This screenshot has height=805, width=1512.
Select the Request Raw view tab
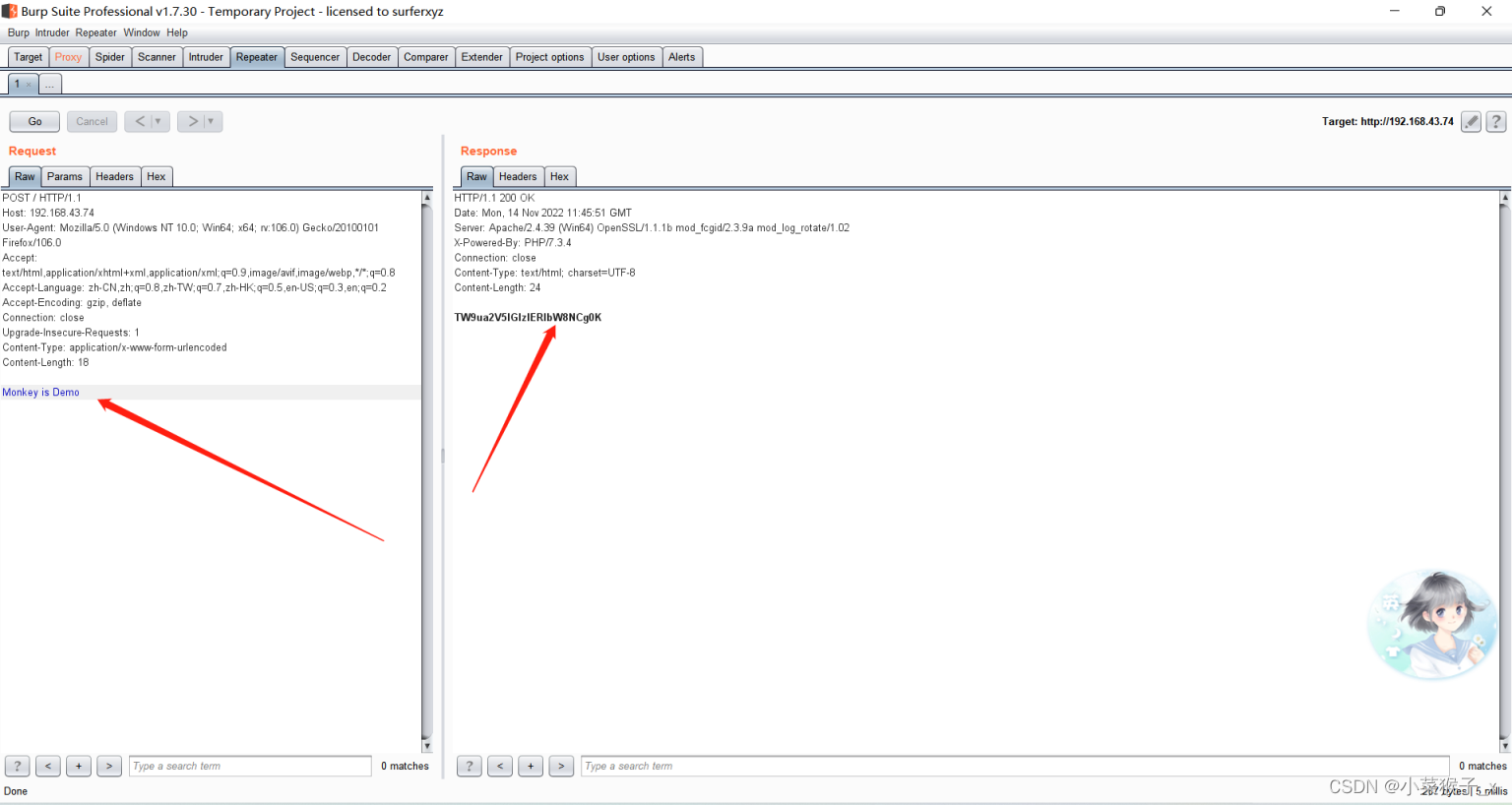coord(25,176)
